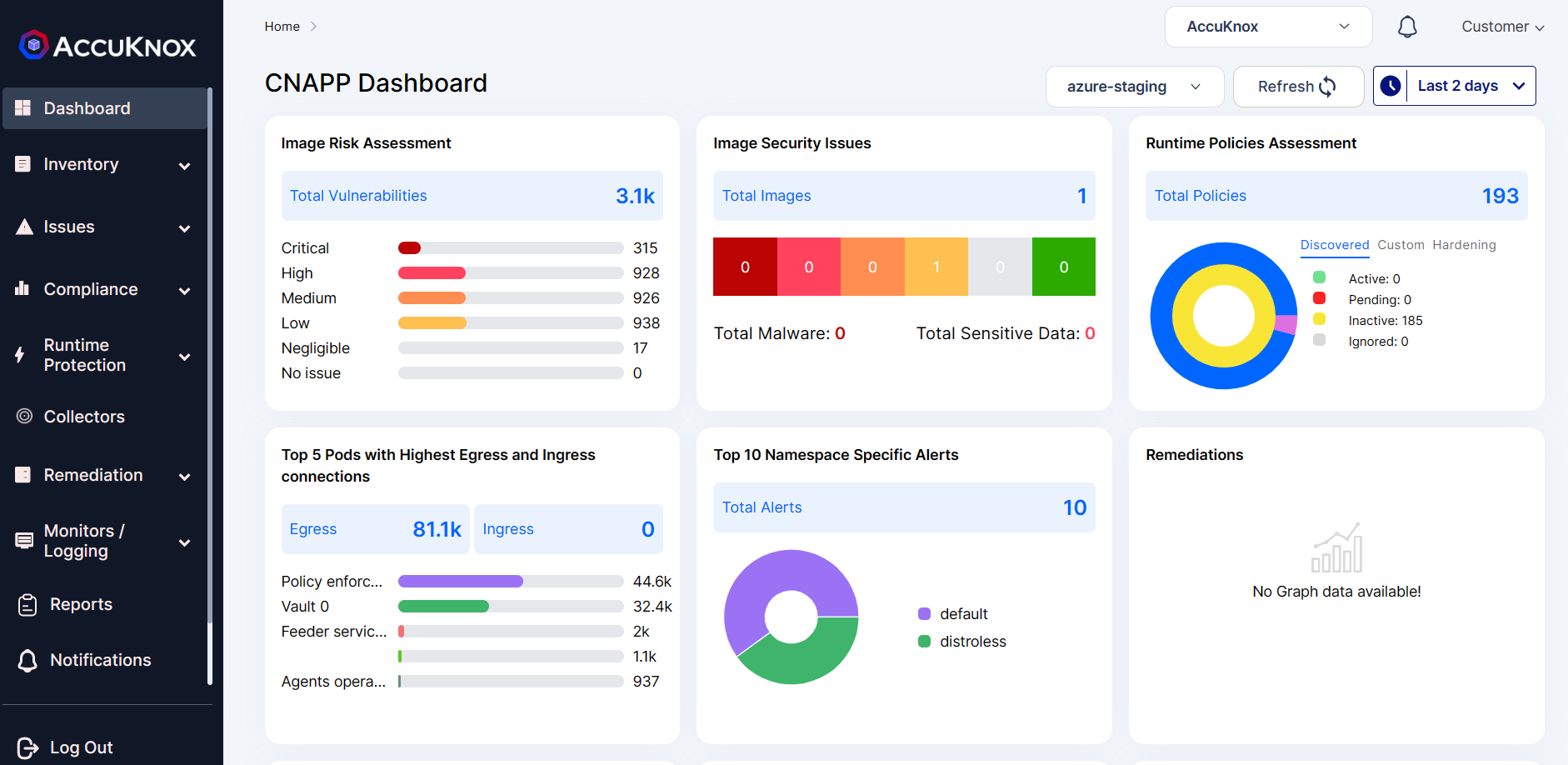The image size is (1568, 765).
Task: Toggle the Inactive: 185 legend item
Action: pyautogui.click(x=1368, y=321)
